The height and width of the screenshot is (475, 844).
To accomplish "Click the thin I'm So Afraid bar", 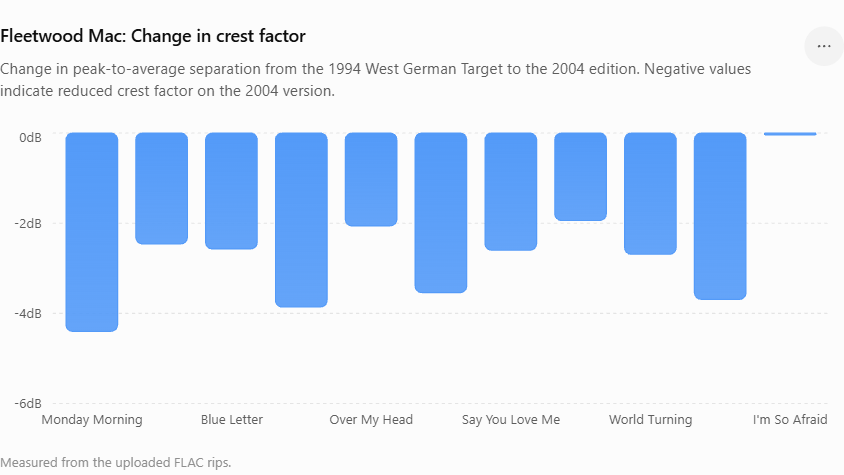I will coord(790,134).
